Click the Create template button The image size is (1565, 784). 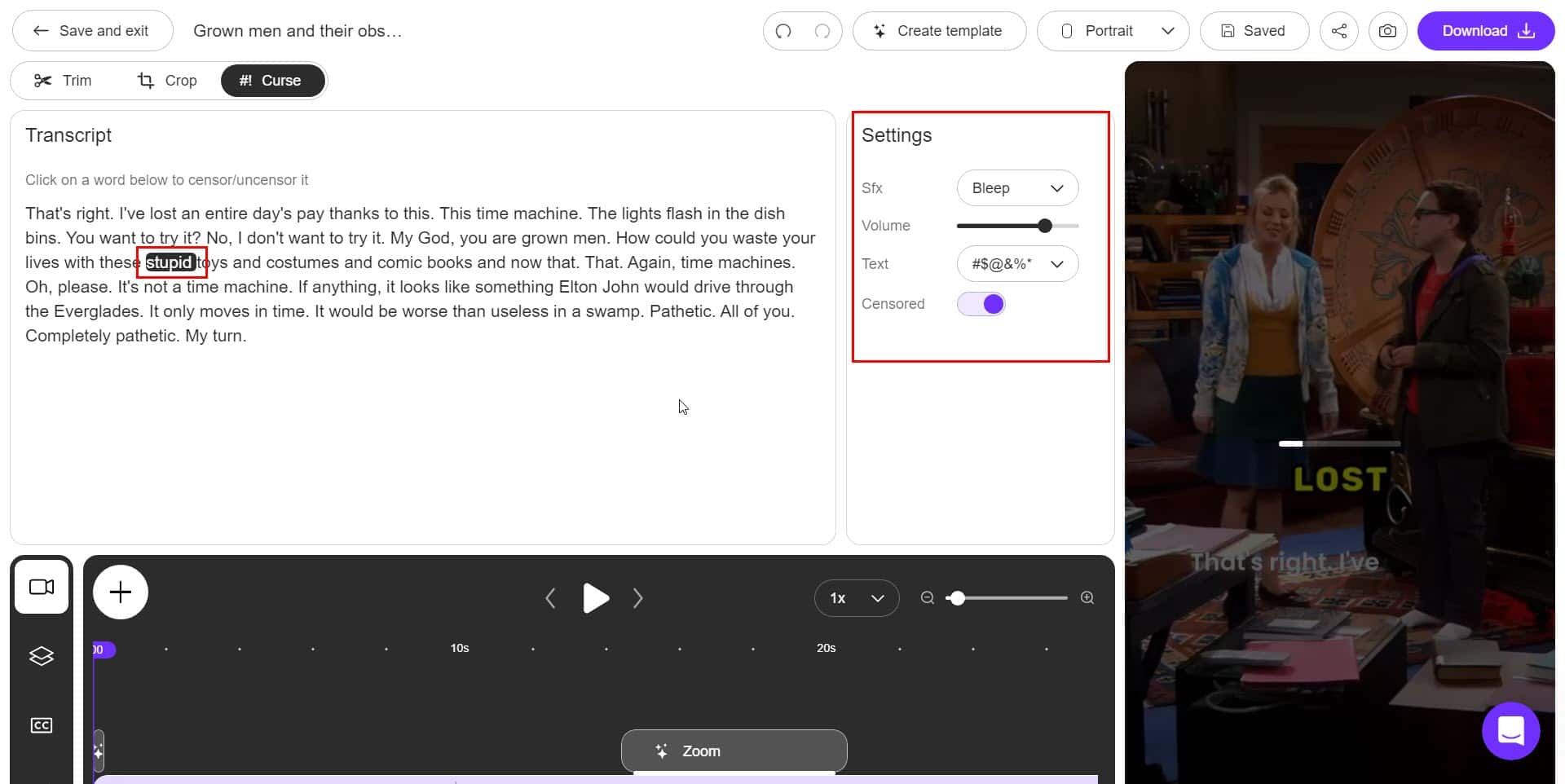click(939, 30)
